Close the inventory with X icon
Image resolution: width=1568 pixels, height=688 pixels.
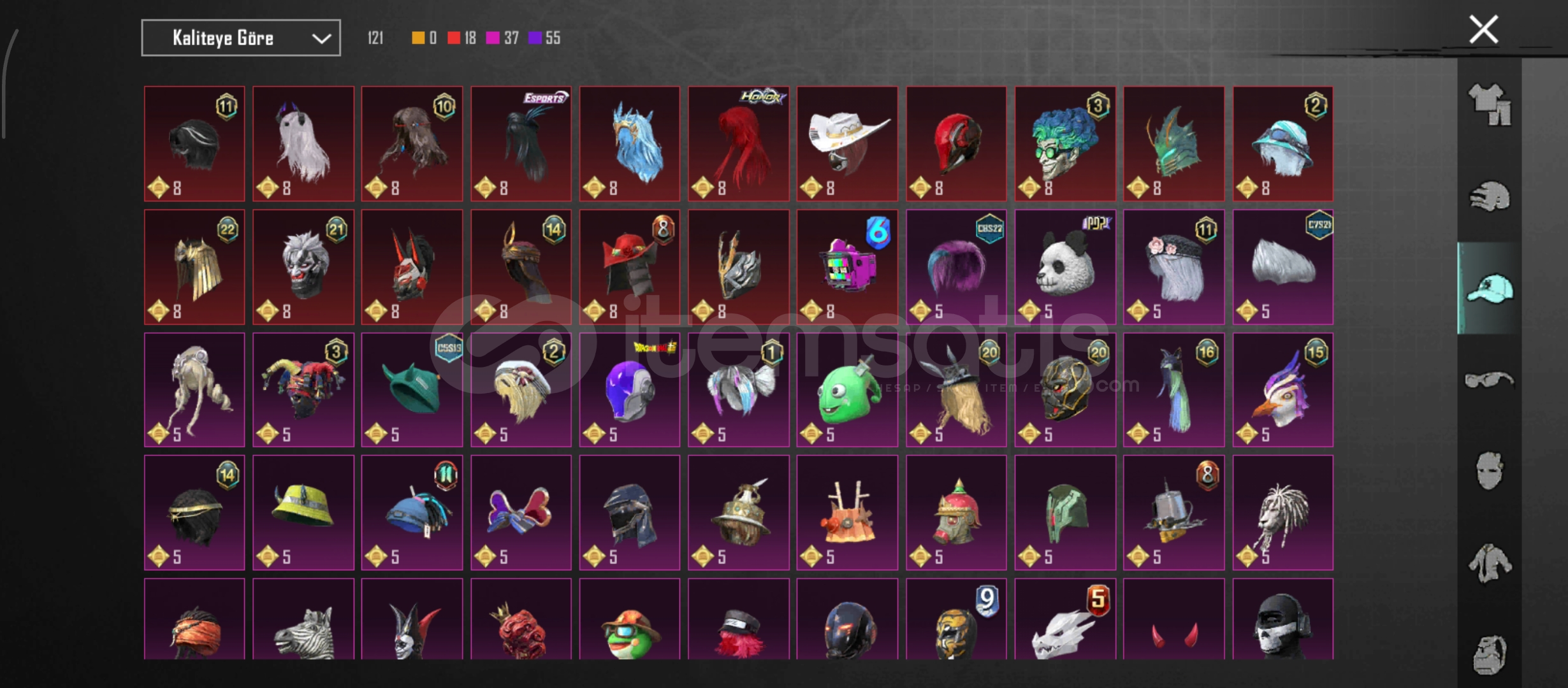tap(1483, 29)
